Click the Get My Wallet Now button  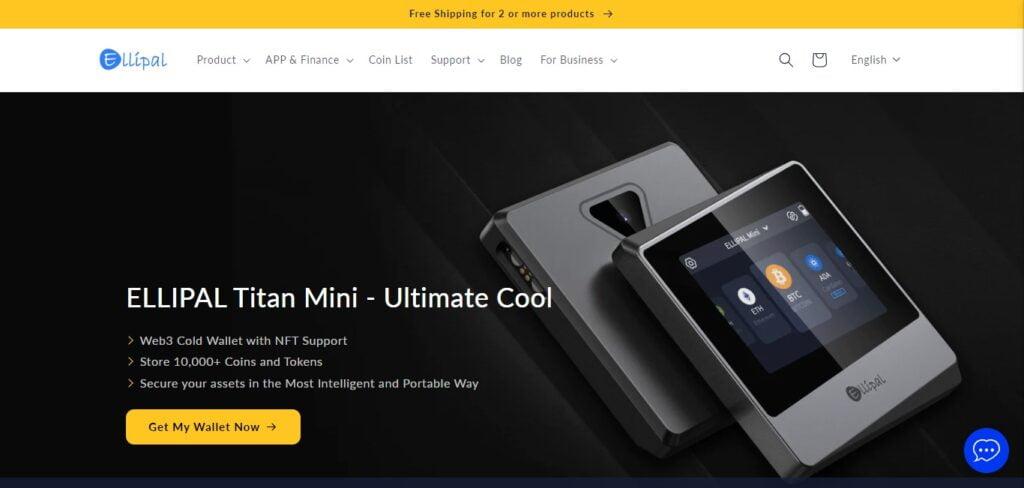[213, 427]
